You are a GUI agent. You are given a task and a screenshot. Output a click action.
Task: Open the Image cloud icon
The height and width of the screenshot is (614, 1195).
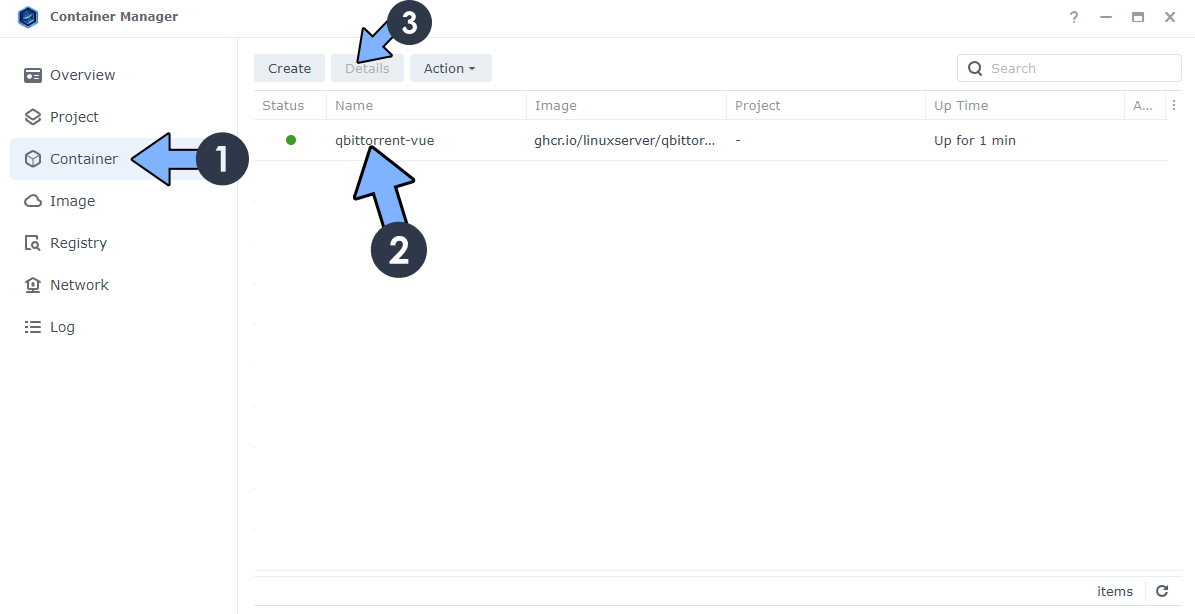coord(33,201)
